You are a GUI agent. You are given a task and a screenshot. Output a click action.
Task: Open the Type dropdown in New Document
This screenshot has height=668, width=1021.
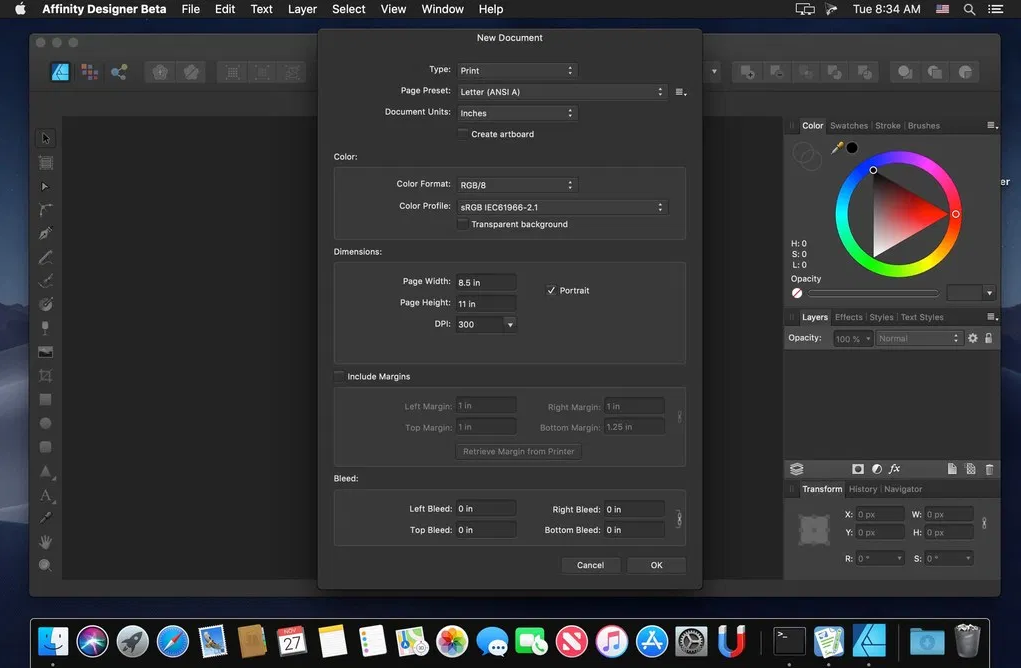(x=517, y=70)
